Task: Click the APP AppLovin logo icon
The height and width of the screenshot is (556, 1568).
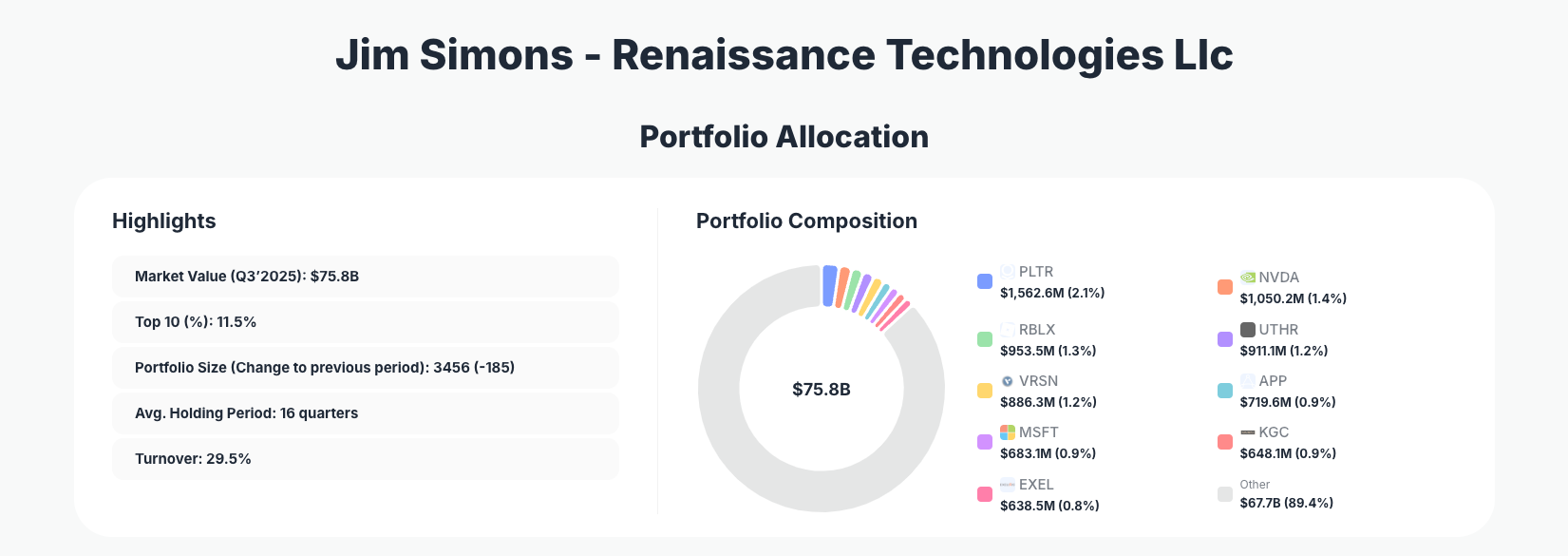Action: tap(1247, 380)
